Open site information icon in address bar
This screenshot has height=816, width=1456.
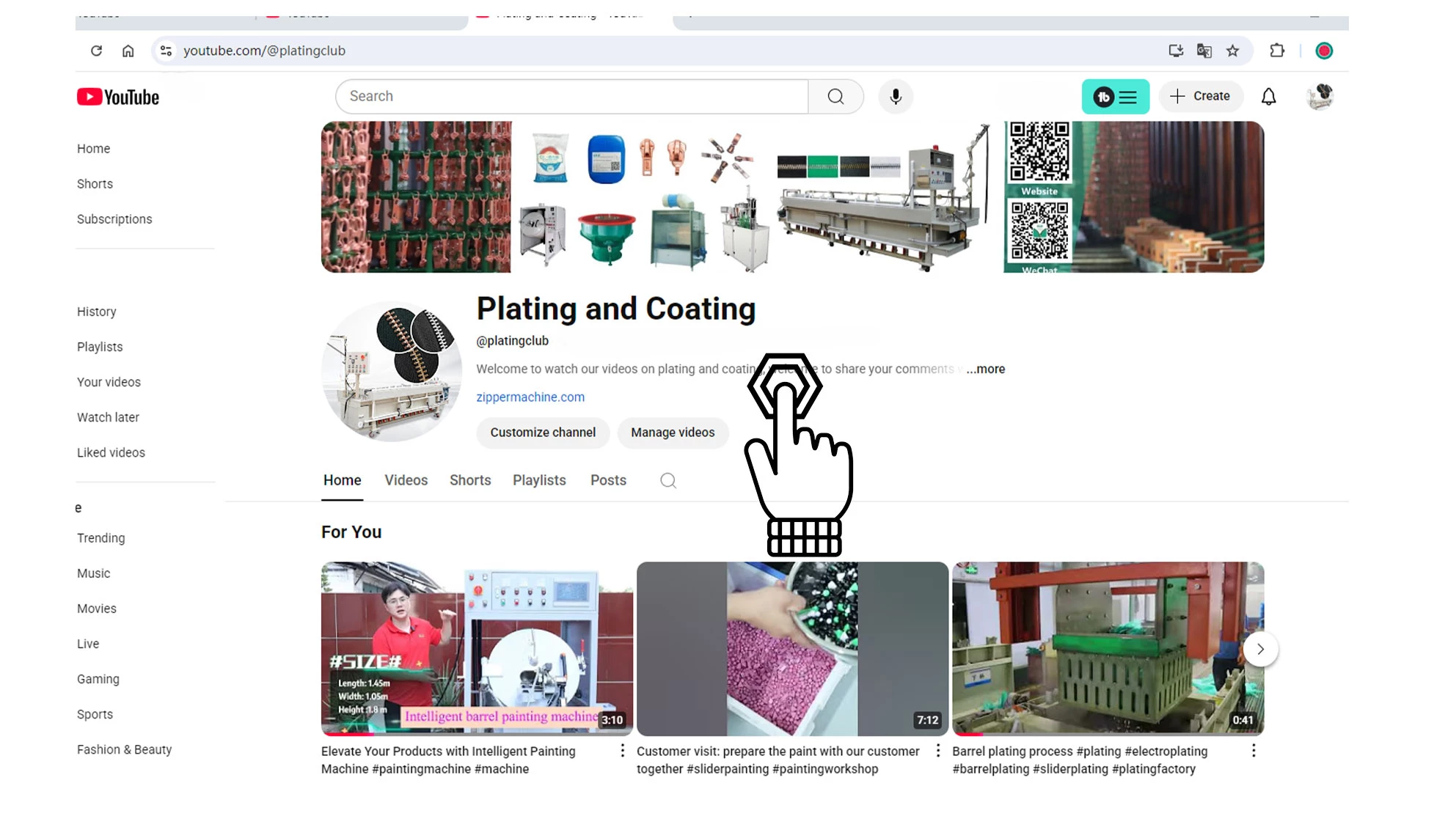point(167,51)
